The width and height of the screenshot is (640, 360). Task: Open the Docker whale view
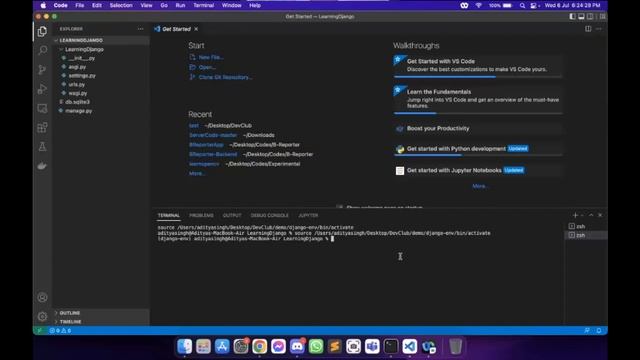point(42,166)
